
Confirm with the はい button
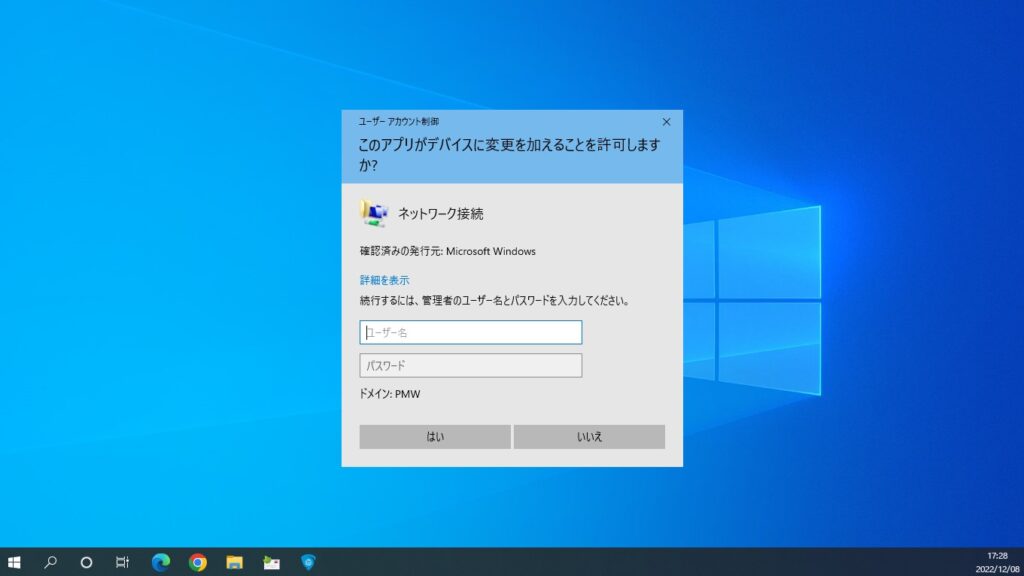(435, 437)
